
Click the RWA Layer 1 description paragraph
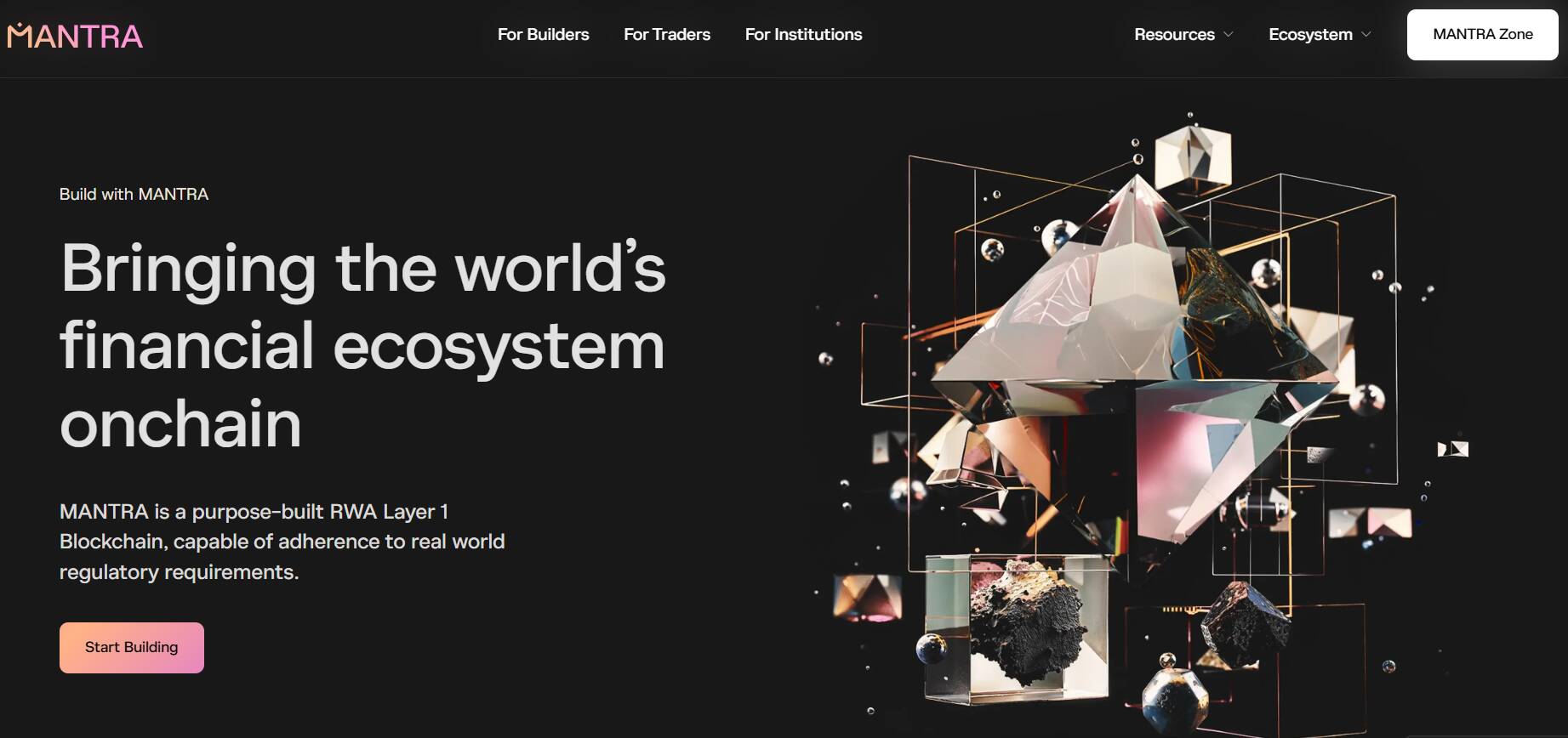click(282, 542)
